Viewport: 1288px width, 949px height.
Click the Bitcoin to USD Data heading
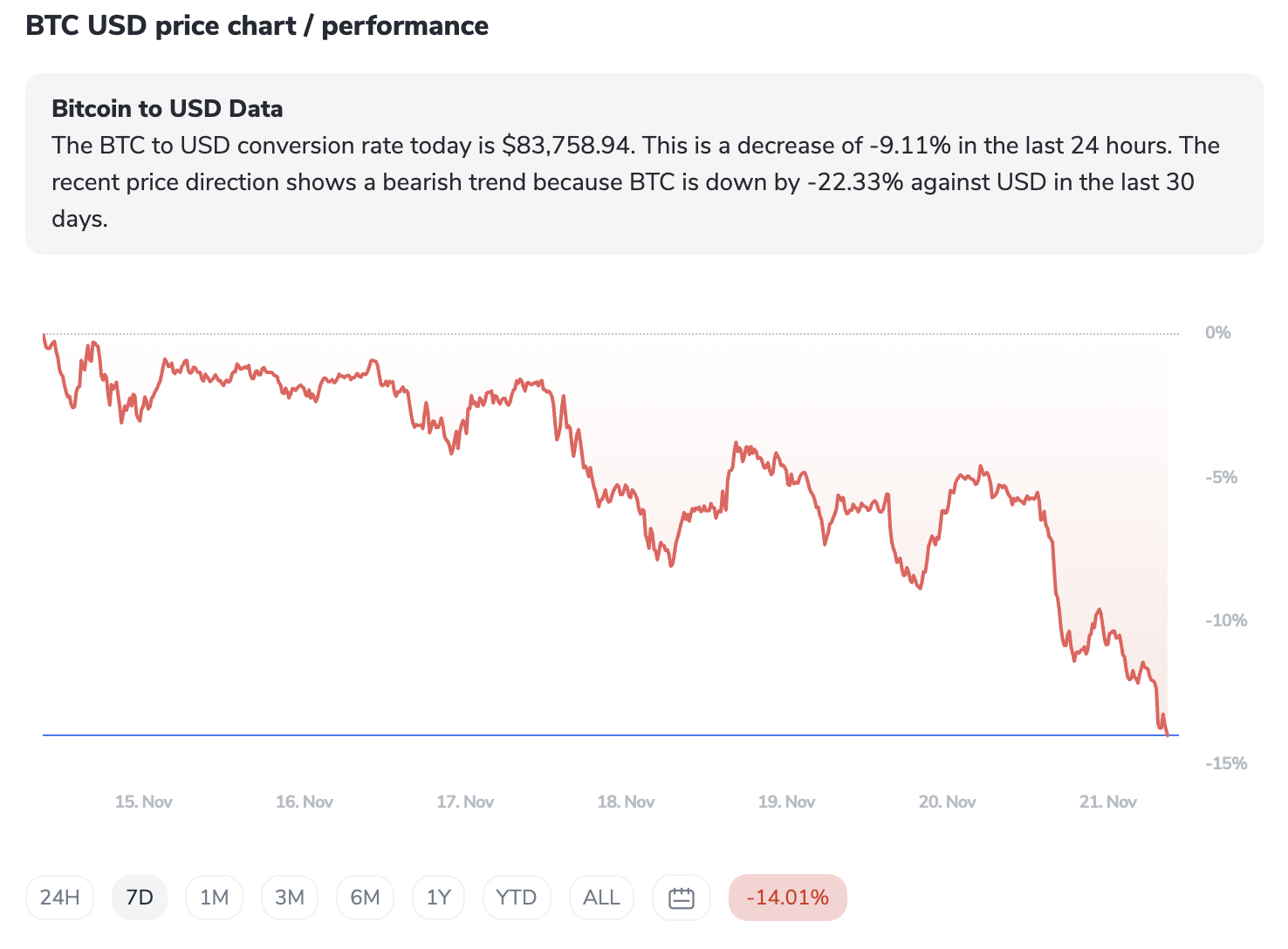[x=168, y=109]
